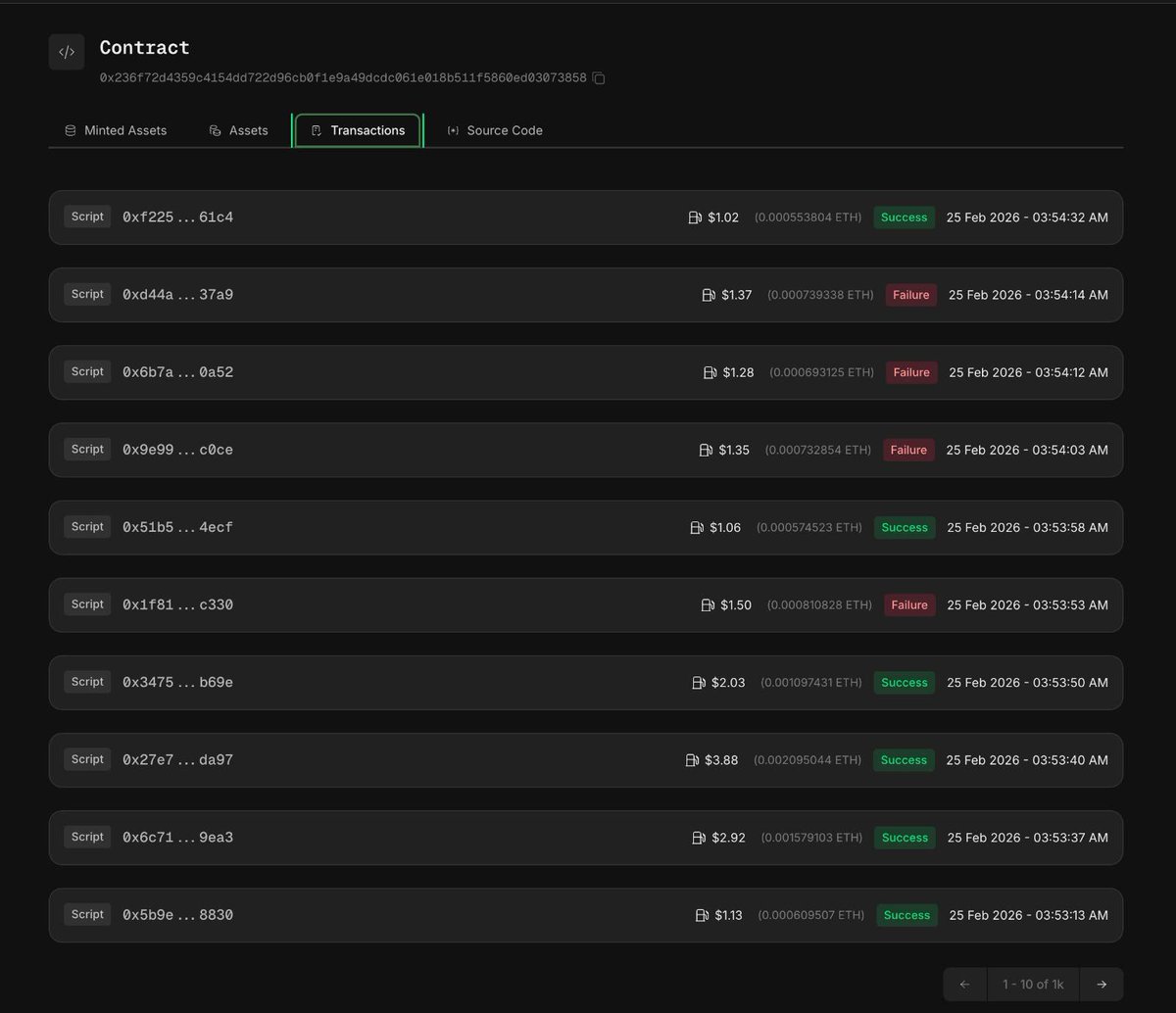Click the timestamp 25 Feb 2026 - 03:53:40 AM
Image resolution: width=1176 pixels, height=1013 pixels.
coord(1027,760)
